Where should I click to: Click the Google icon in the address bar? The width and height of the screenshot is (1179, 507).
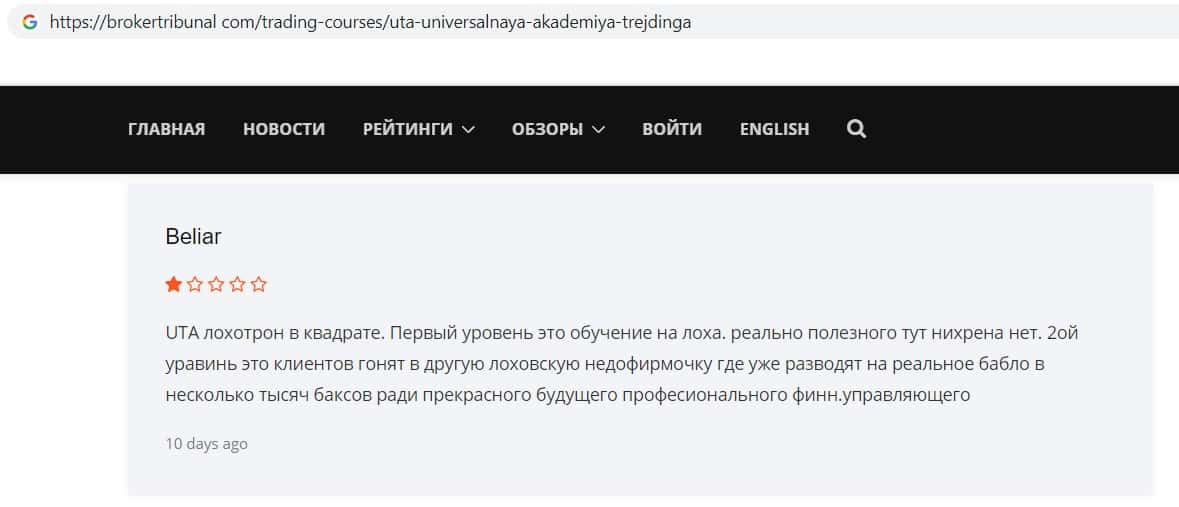click(29, 22)
